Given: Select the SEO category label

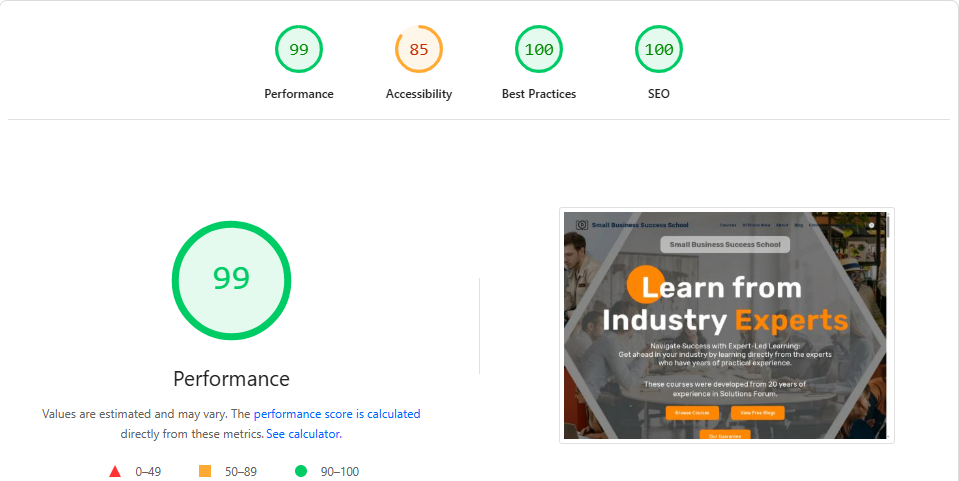Looking at the screenshot, I should point(659,94).
